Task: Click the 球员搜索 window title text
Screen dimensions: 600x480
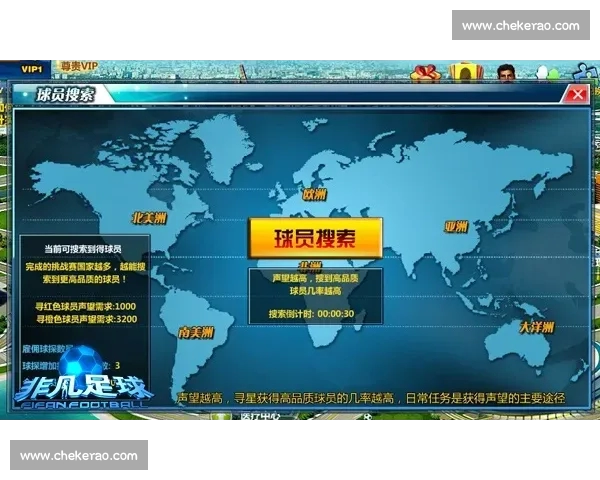Action: 65,95
